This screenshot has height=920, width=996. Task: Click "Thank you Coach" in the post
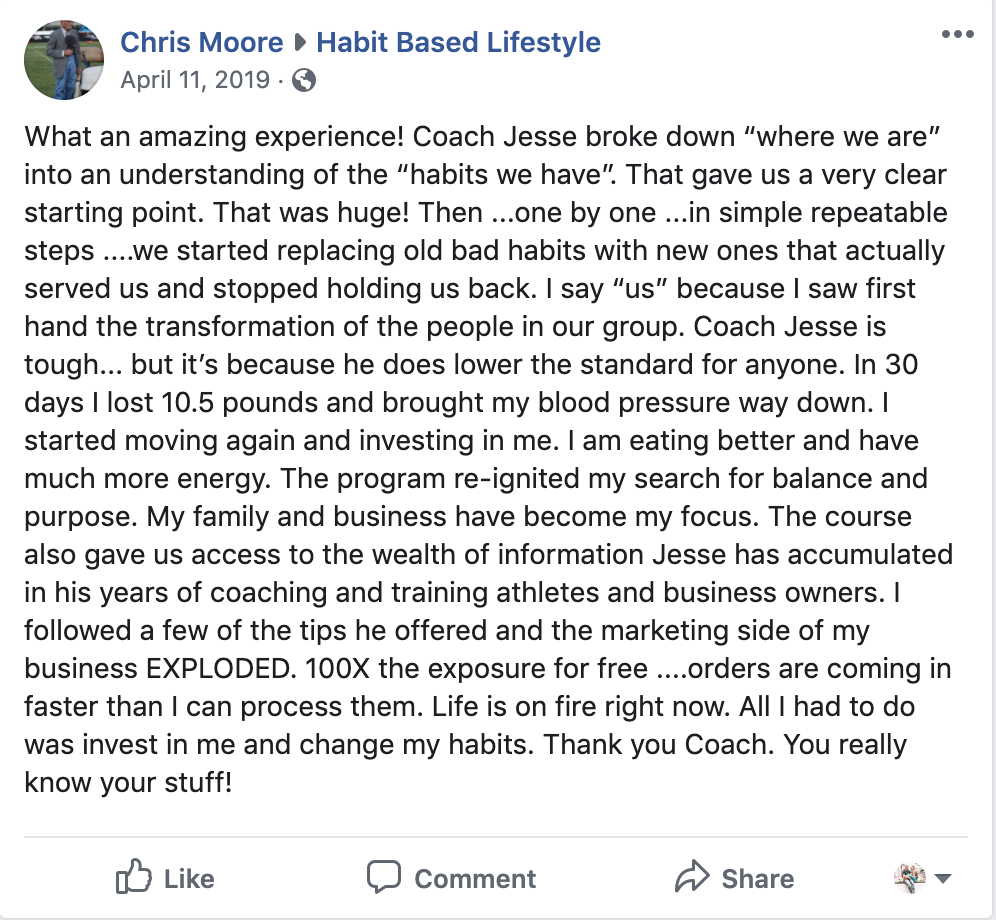[x=658, y=745]
